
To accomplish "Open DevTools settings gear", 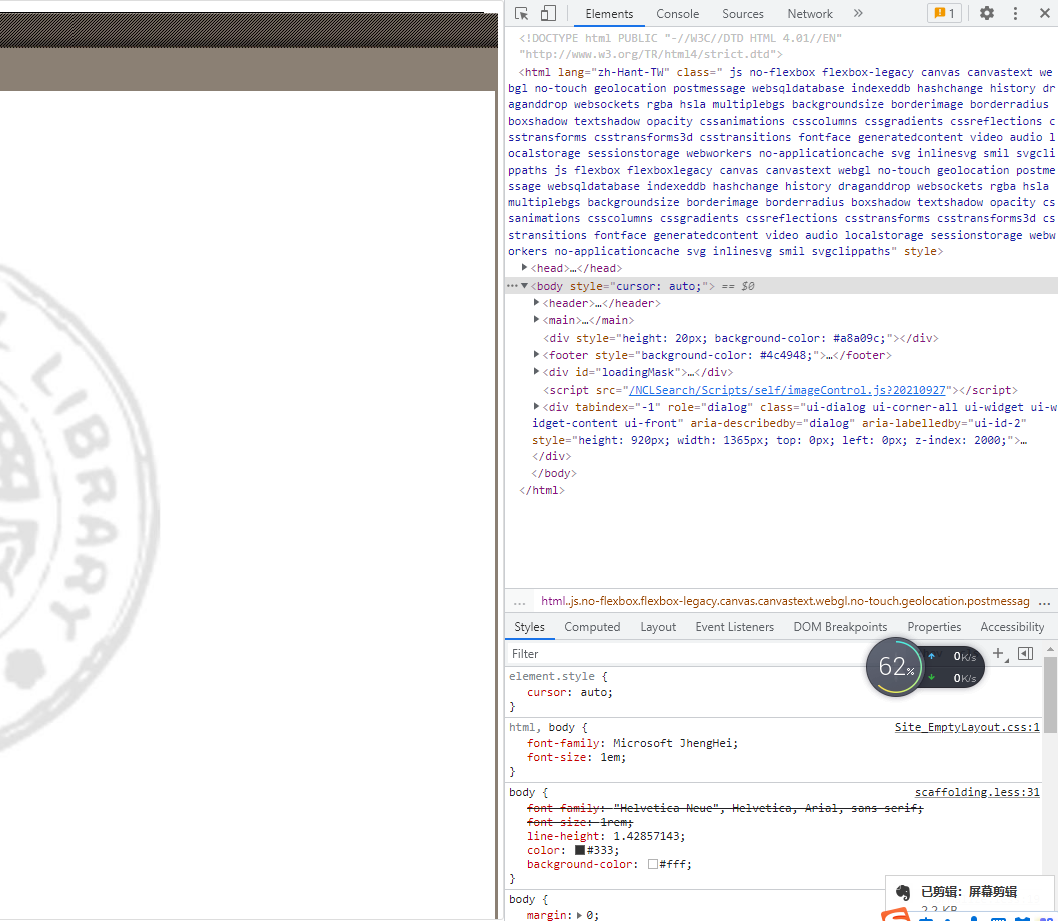I will (x=987, y=13).
